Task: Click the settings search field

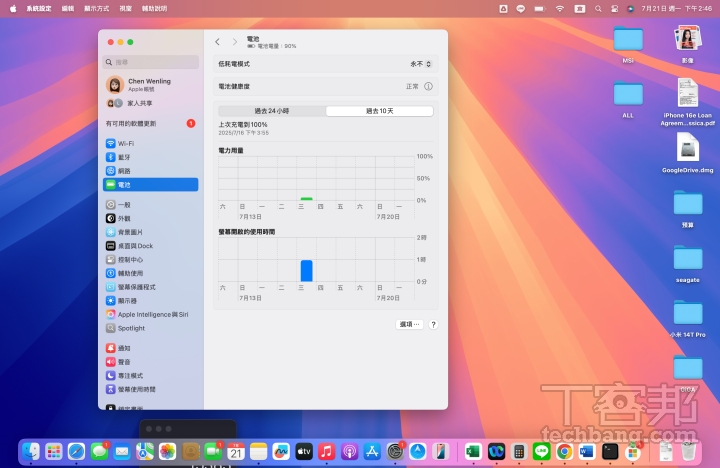Action: point(151,62)
